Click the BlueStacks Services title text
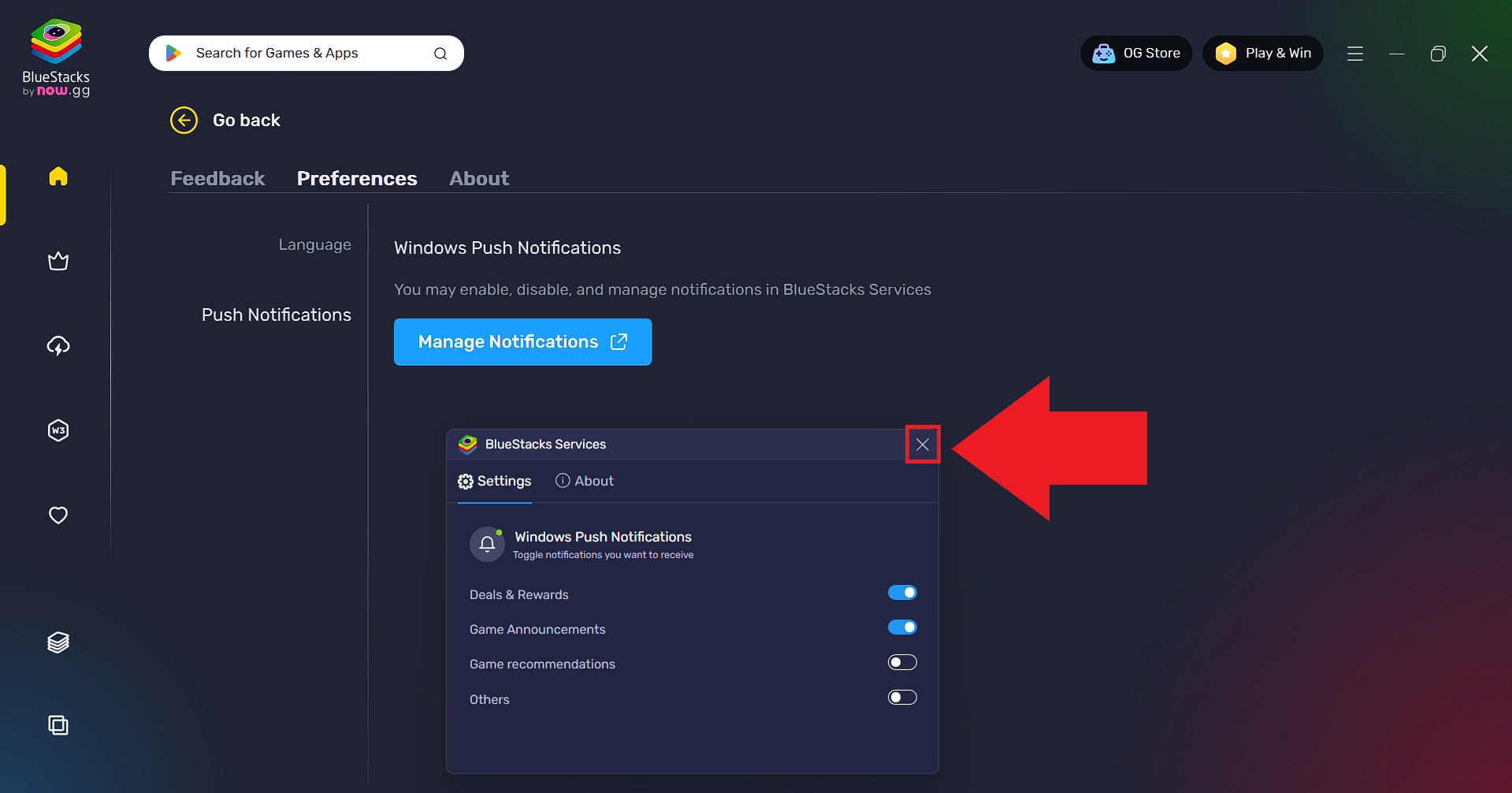 tap(545, 445)
